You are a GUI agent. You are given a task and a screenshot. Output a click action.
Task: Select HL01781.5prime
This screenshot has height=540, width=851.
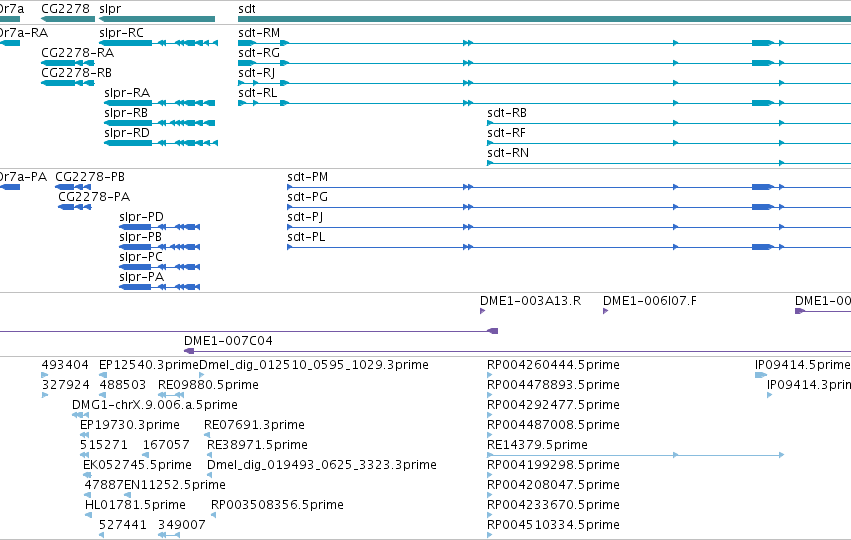[x=136, y=506]
